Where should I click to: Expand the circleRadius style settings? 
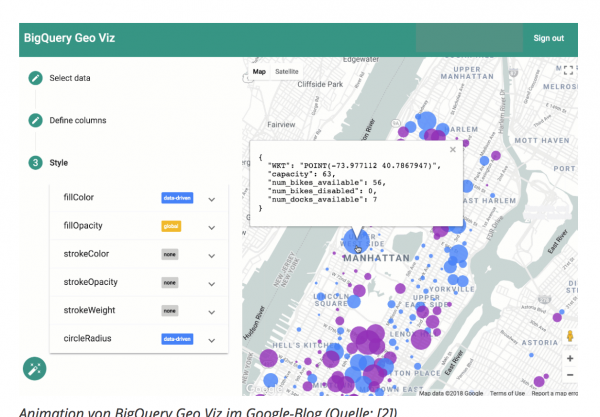[212, 339]
